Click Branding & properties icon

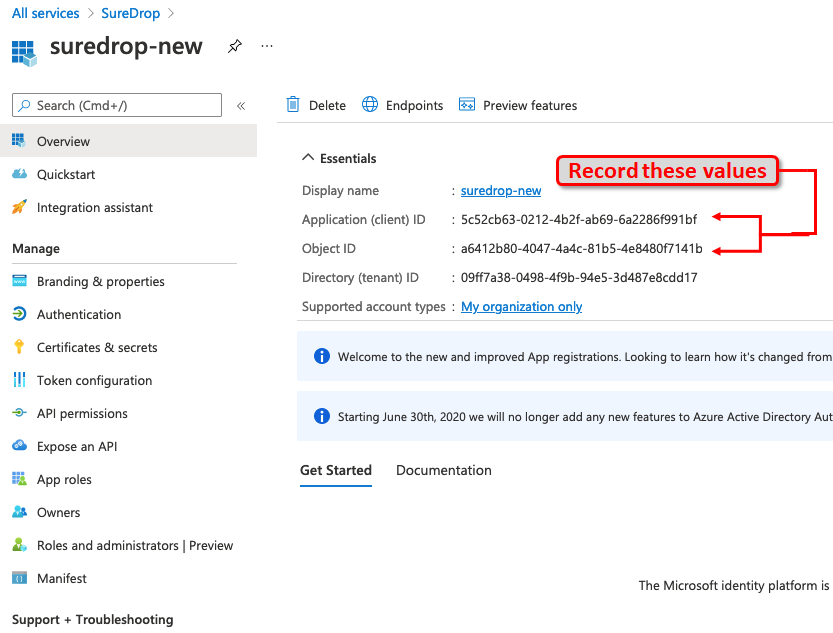tap(19, 281)
